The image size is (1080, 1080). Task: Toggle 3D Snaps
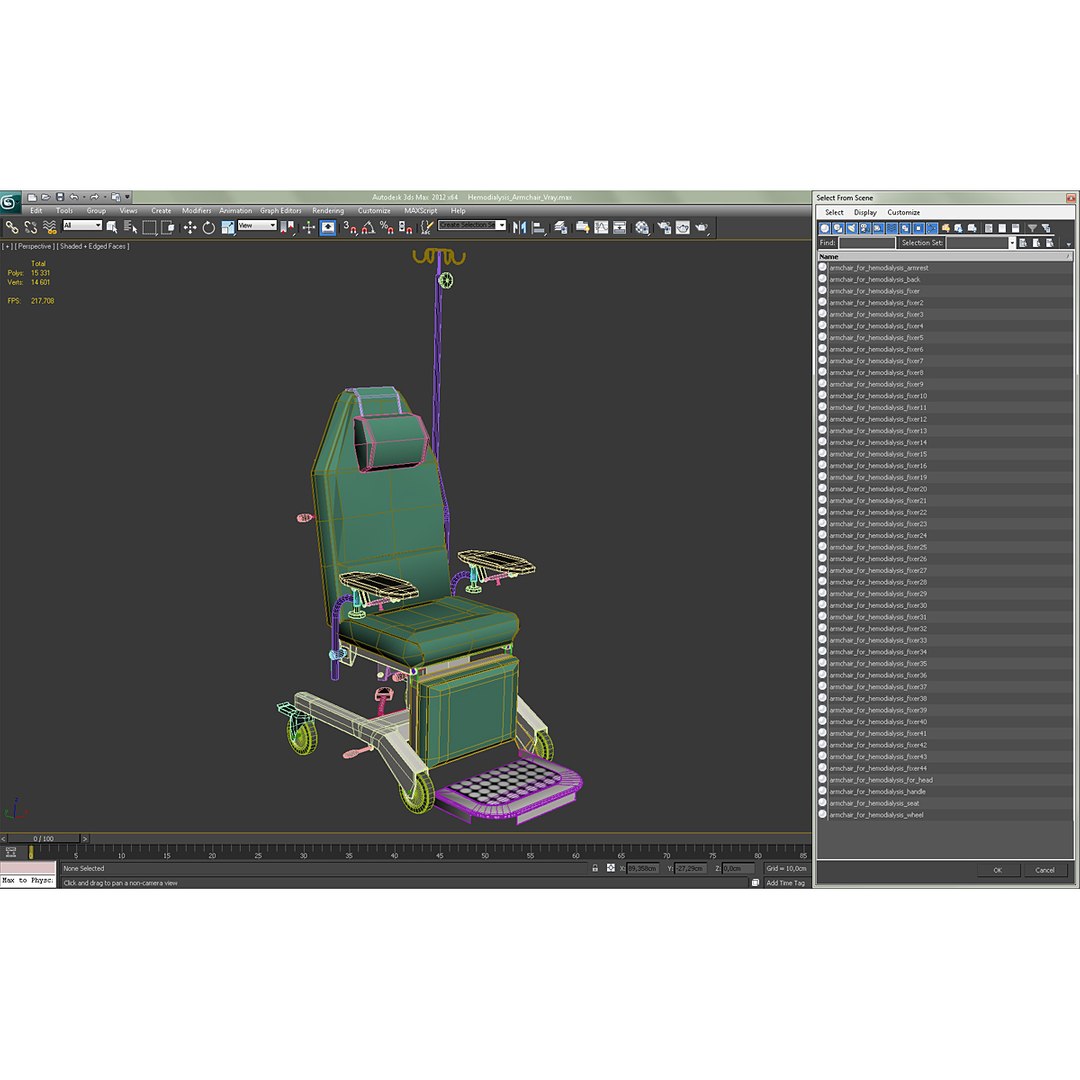(x=350, y=227)
